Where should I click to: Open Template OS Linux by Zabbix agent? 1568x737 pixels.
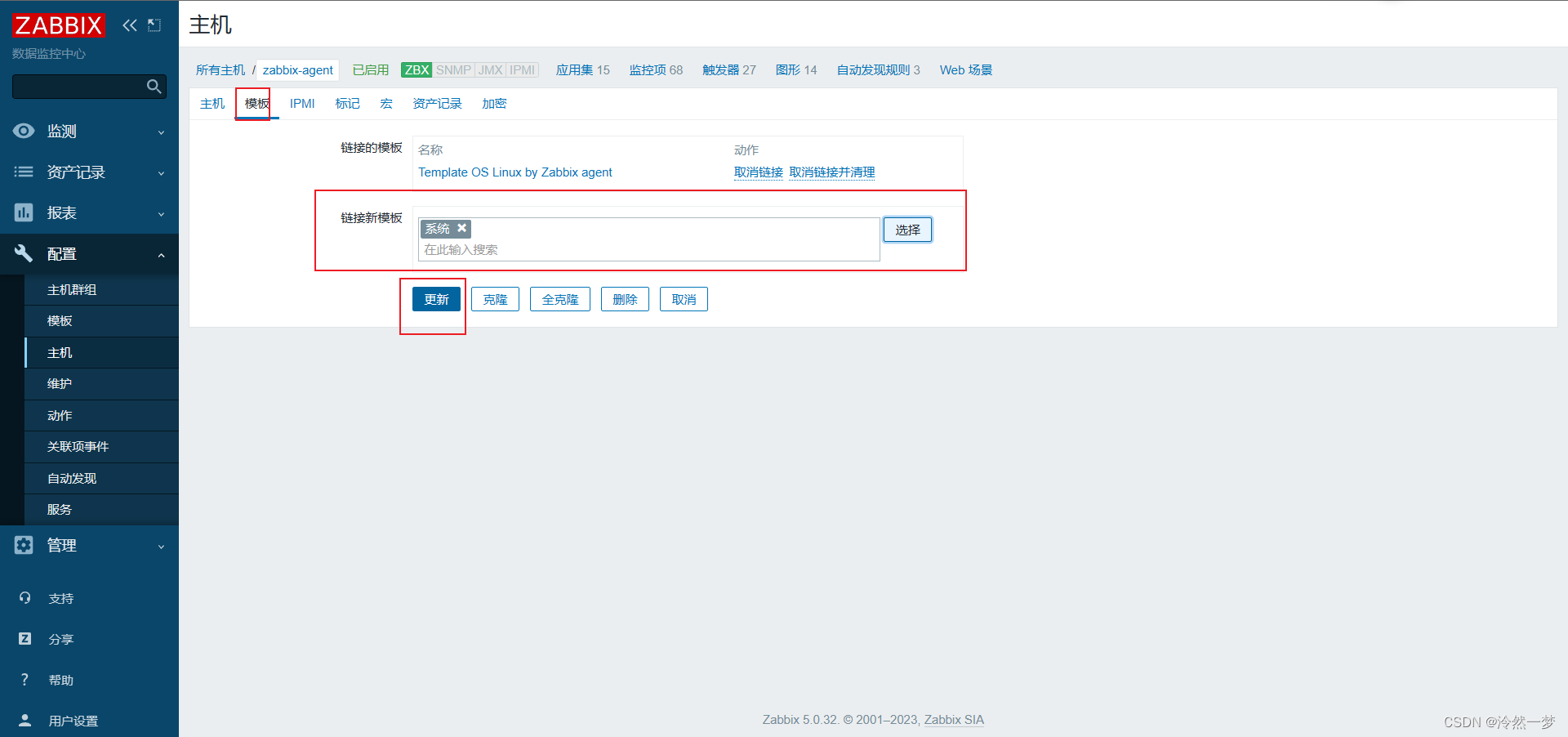(x=515, y=172)
